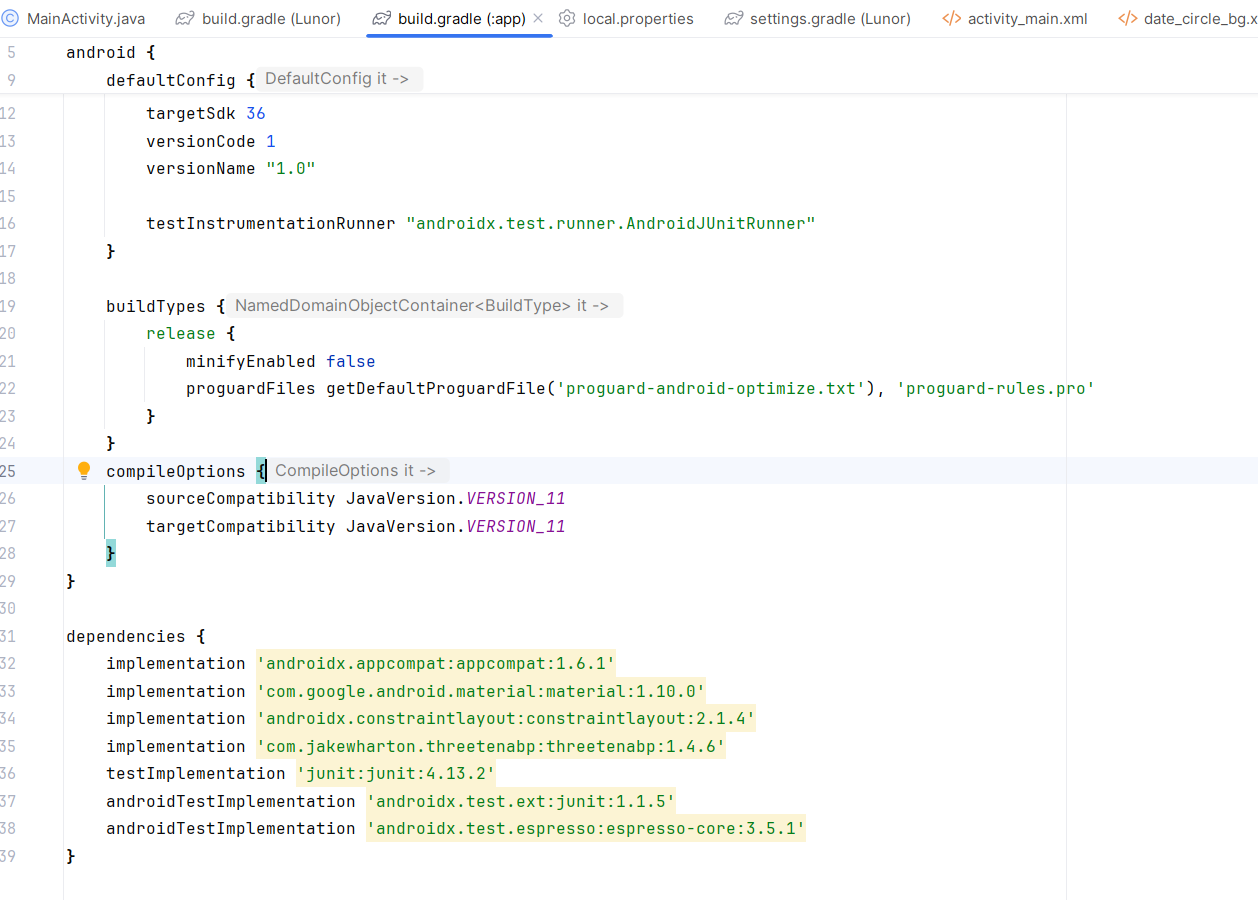Click the 'DefaultConfig it ->' inlay hint
The image size is (1258, 900).
(x=337, y=79)
